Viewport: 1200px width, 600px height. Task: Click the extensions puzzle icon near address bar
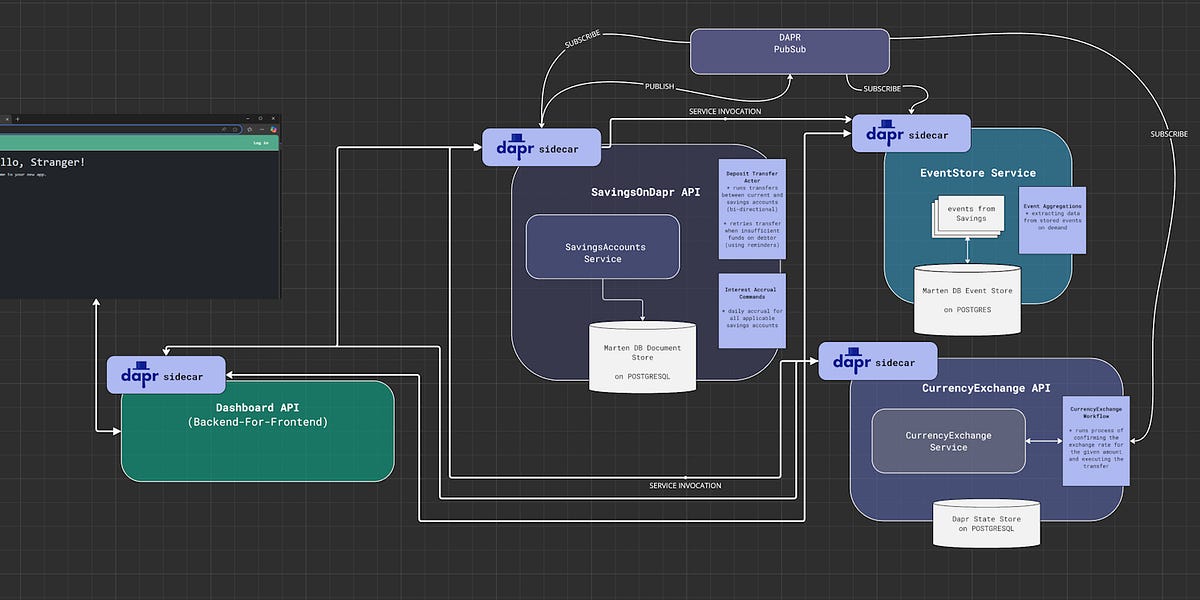[x=249, y=129]
